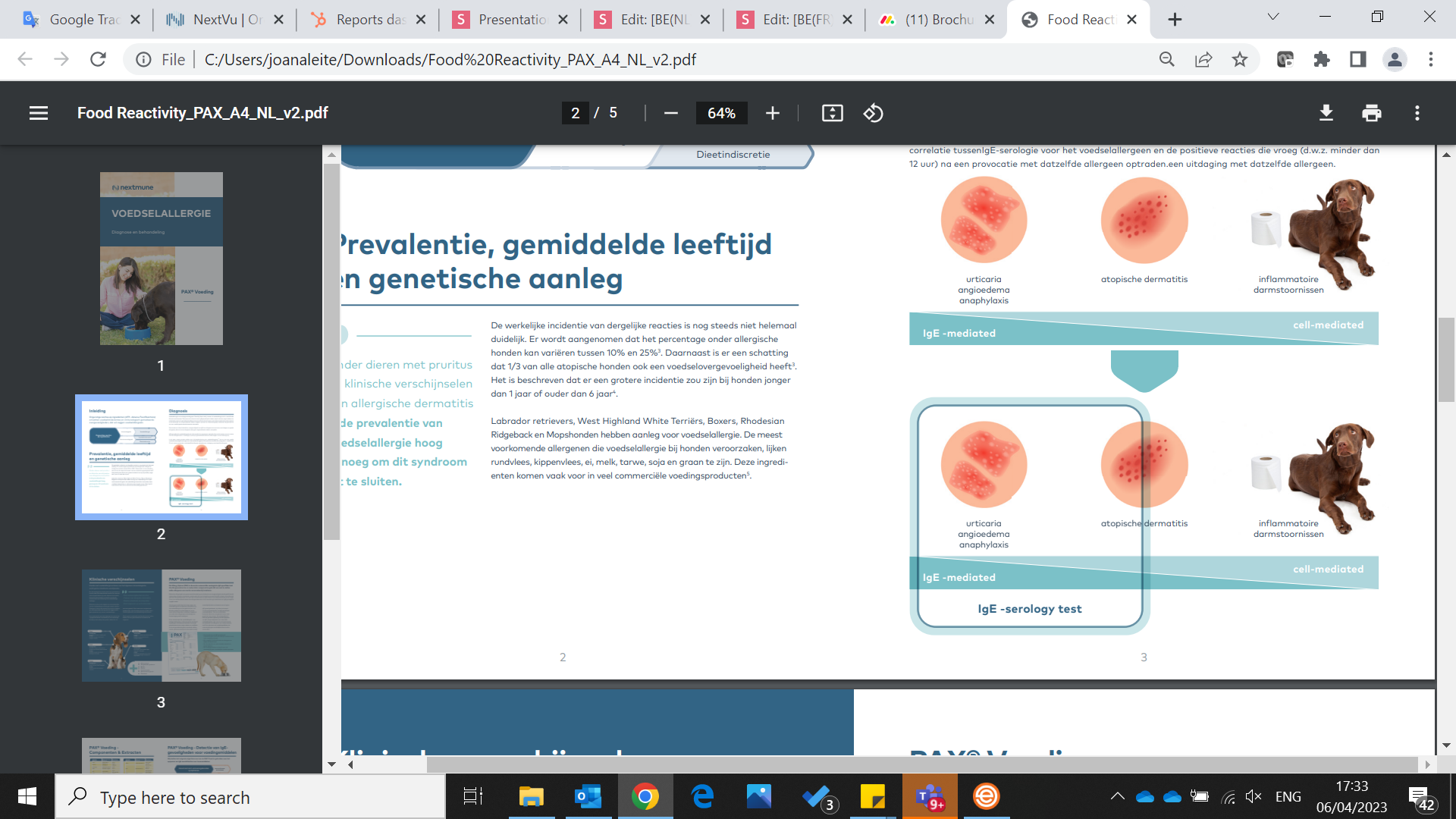Screen dimensions: 1456x819
Task: Print the PDF document
Action: coord(1371,113)
